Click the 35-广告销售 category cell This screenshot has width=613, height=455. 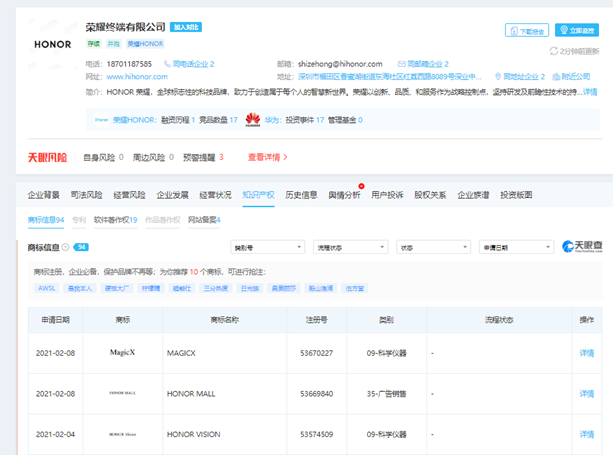pyautogui.click(x=386, y=394)
